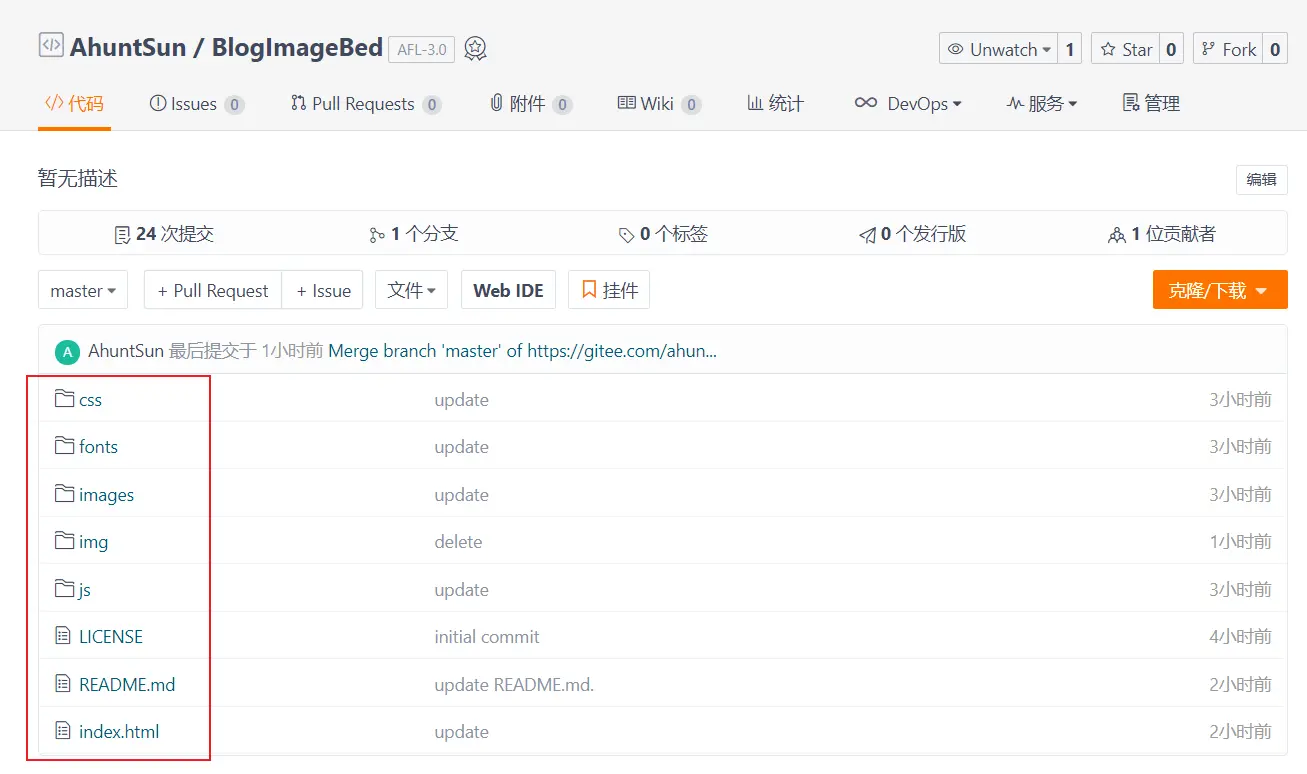Image resolution: width=1307 pixels, height=774 pixels.
Task: Click the 编辑 description button
Action: 1262,179
